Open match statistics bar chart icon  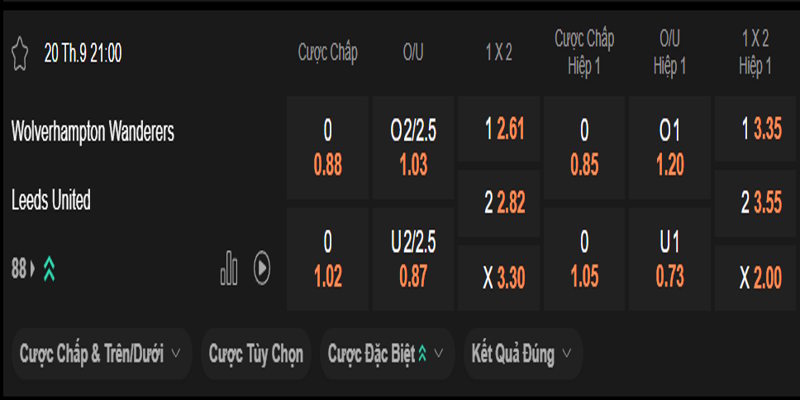pyautogui.click(x=229, y=267)
